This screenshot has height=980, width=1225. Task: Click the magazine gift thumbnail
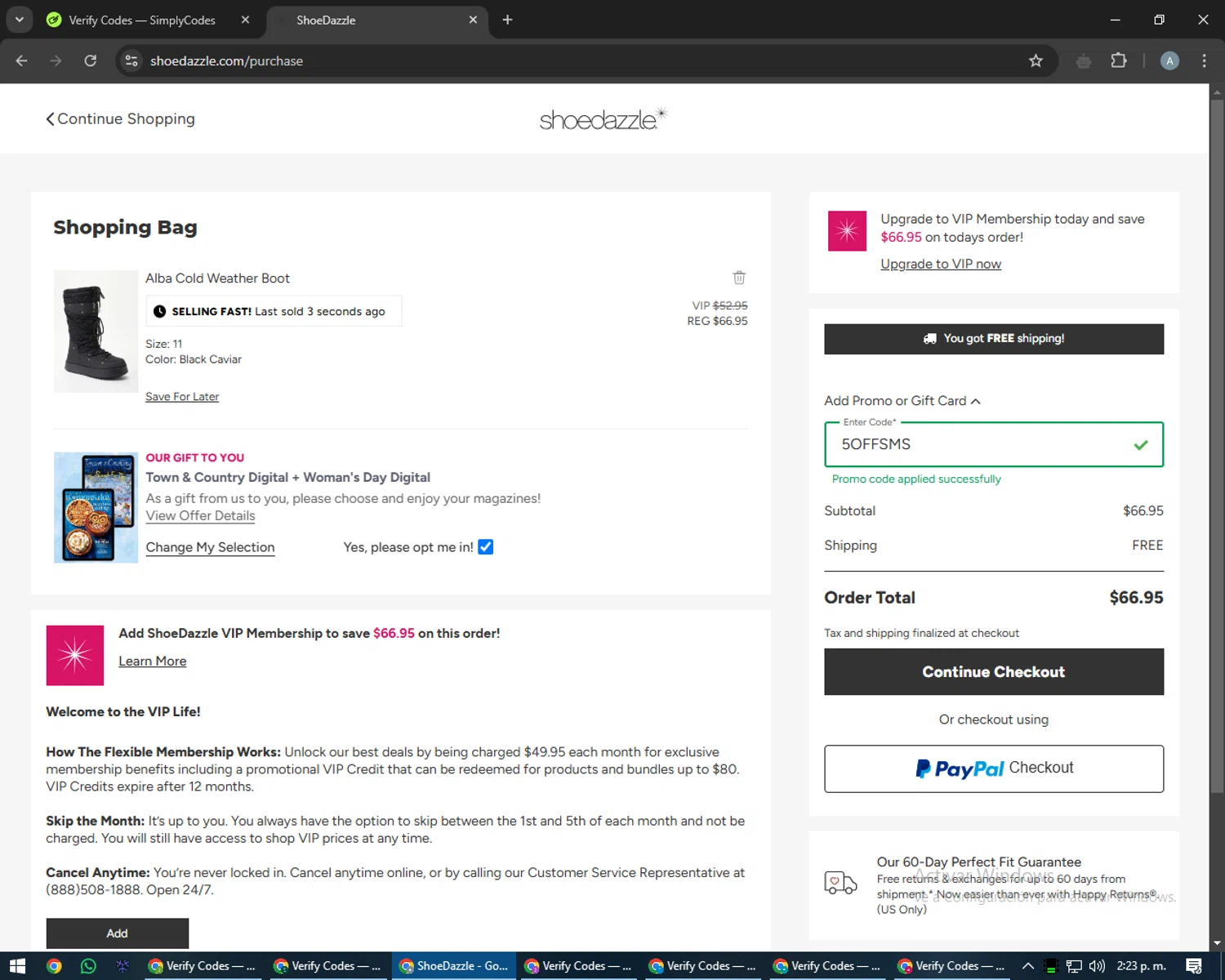(x=96, y=508)
